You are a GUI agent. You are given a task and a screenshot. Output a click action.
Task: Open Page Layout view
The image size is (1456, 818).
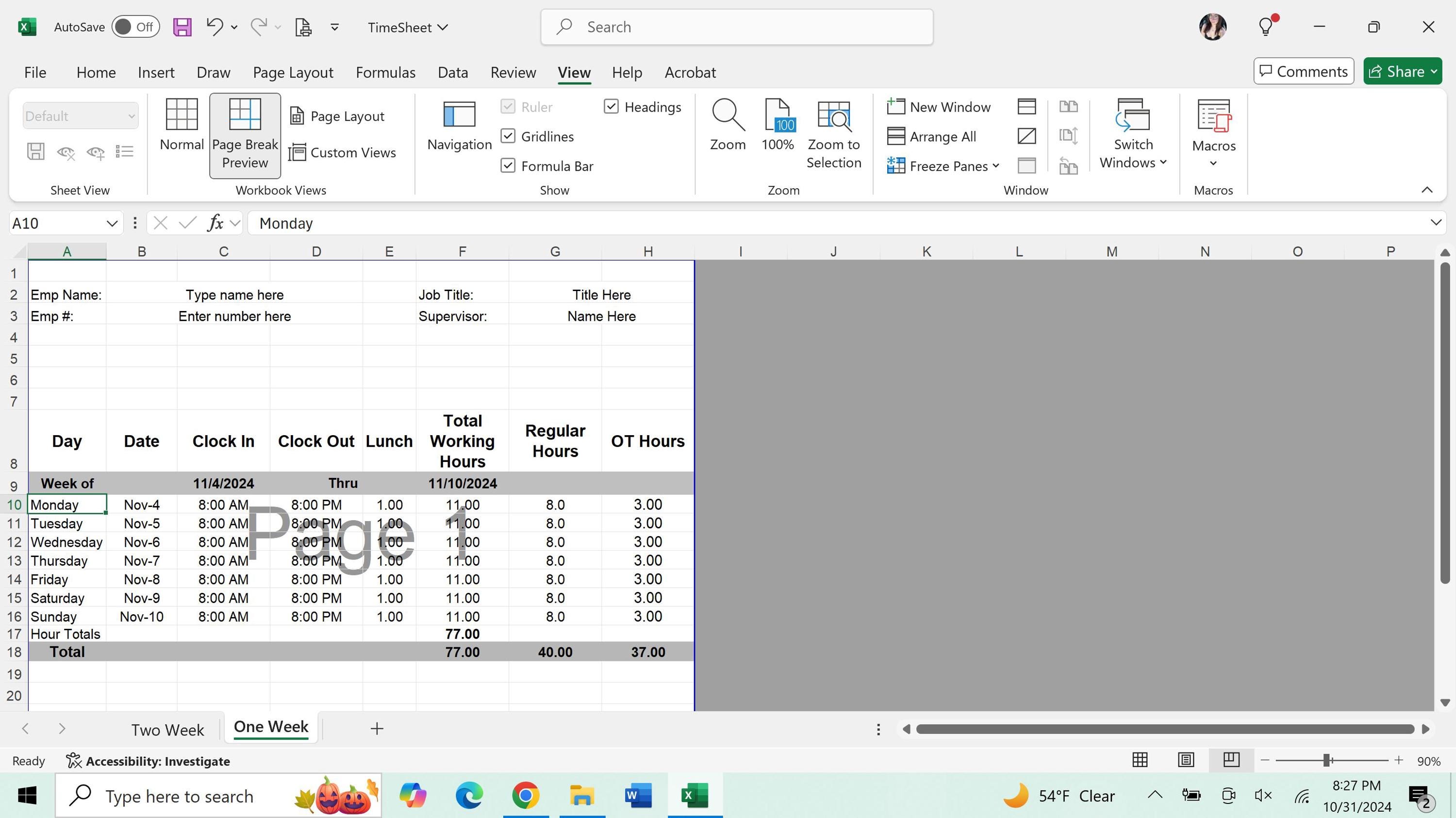337,116
